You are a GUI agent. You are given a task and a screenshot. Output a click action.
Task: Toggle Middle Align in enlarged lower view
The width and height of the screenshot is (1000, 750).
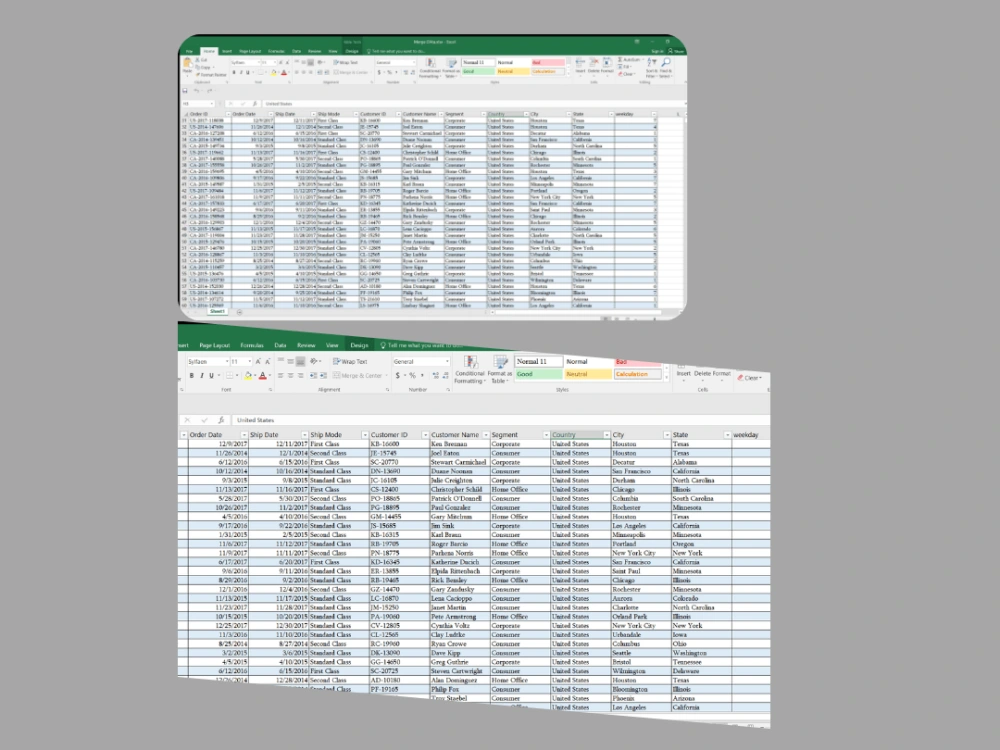tap(290, 362)
